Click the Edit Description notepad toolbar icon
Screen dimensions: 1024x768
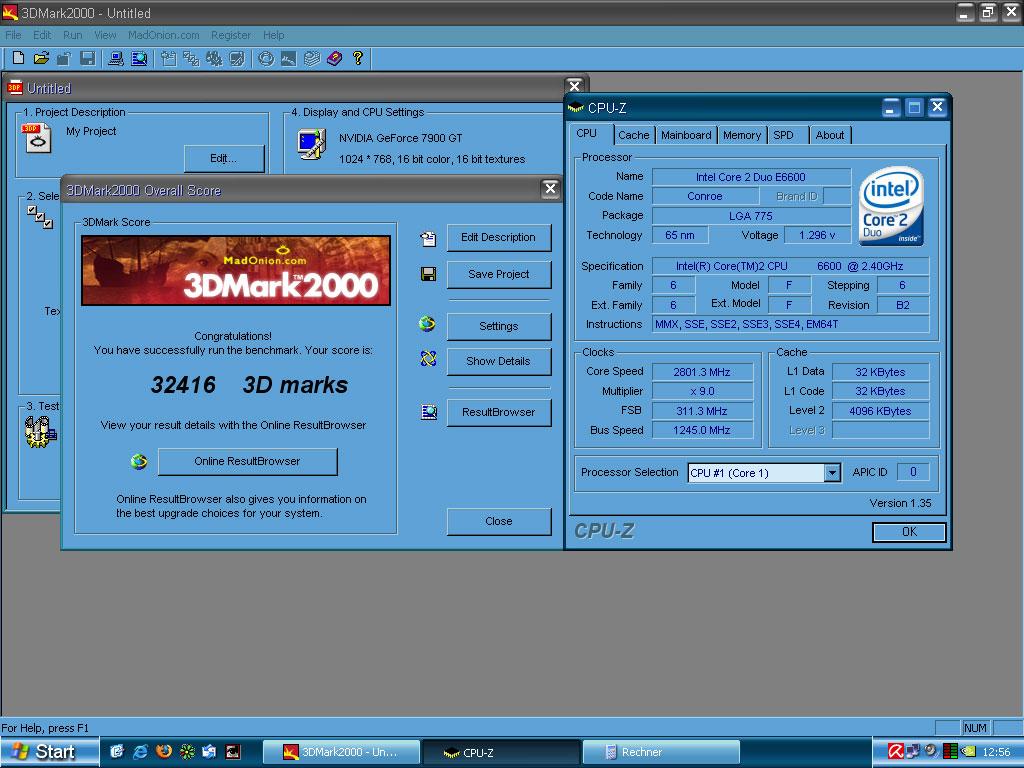(168, 58)
